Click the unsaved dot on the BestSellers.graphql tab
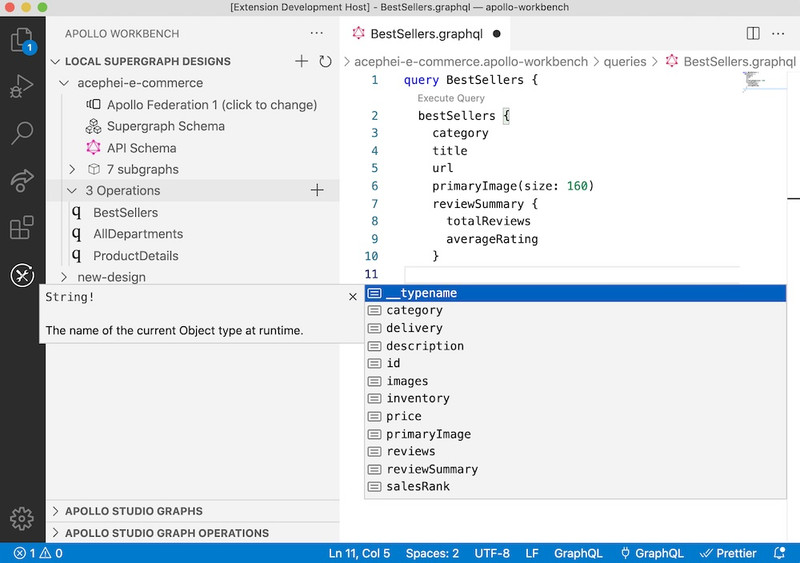 [x=497, y=34]
